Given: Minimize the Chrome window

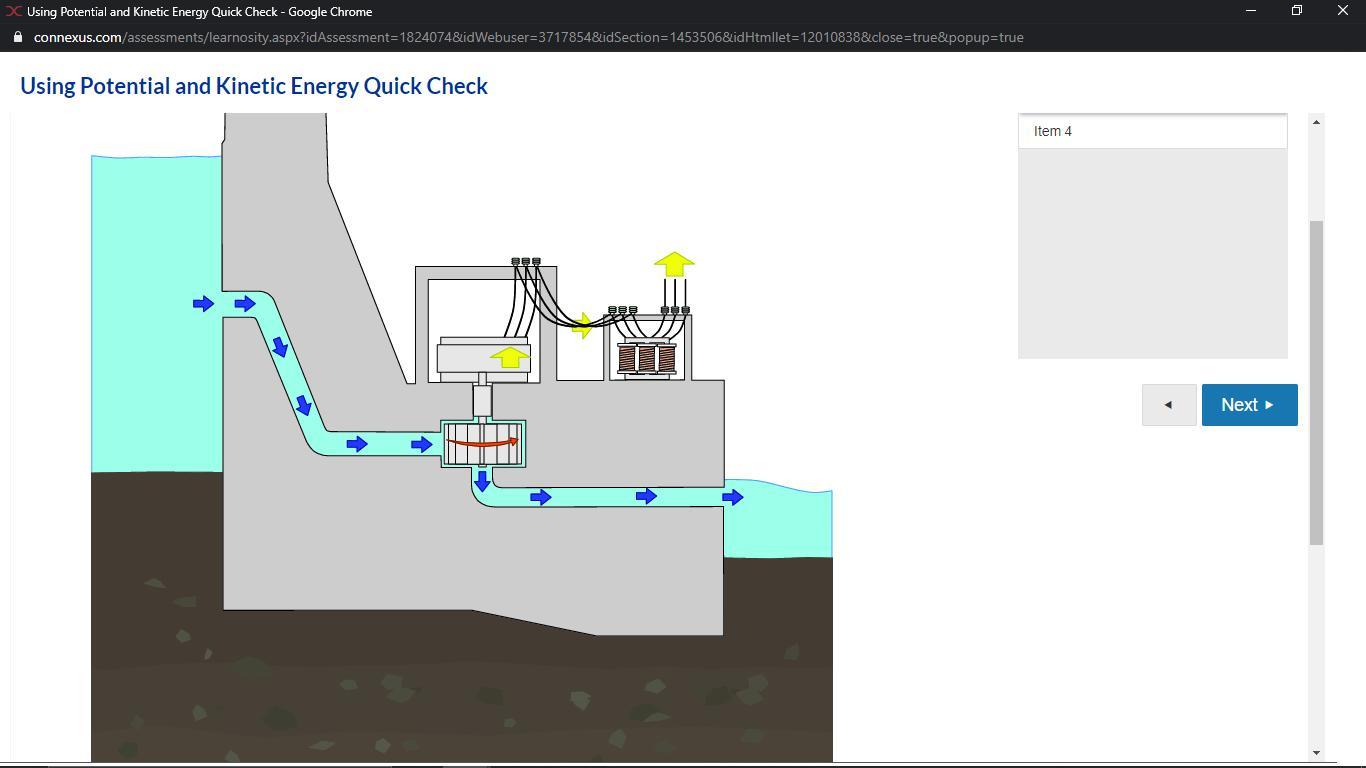Looking at the screenshot, I should coord(1250,11).
